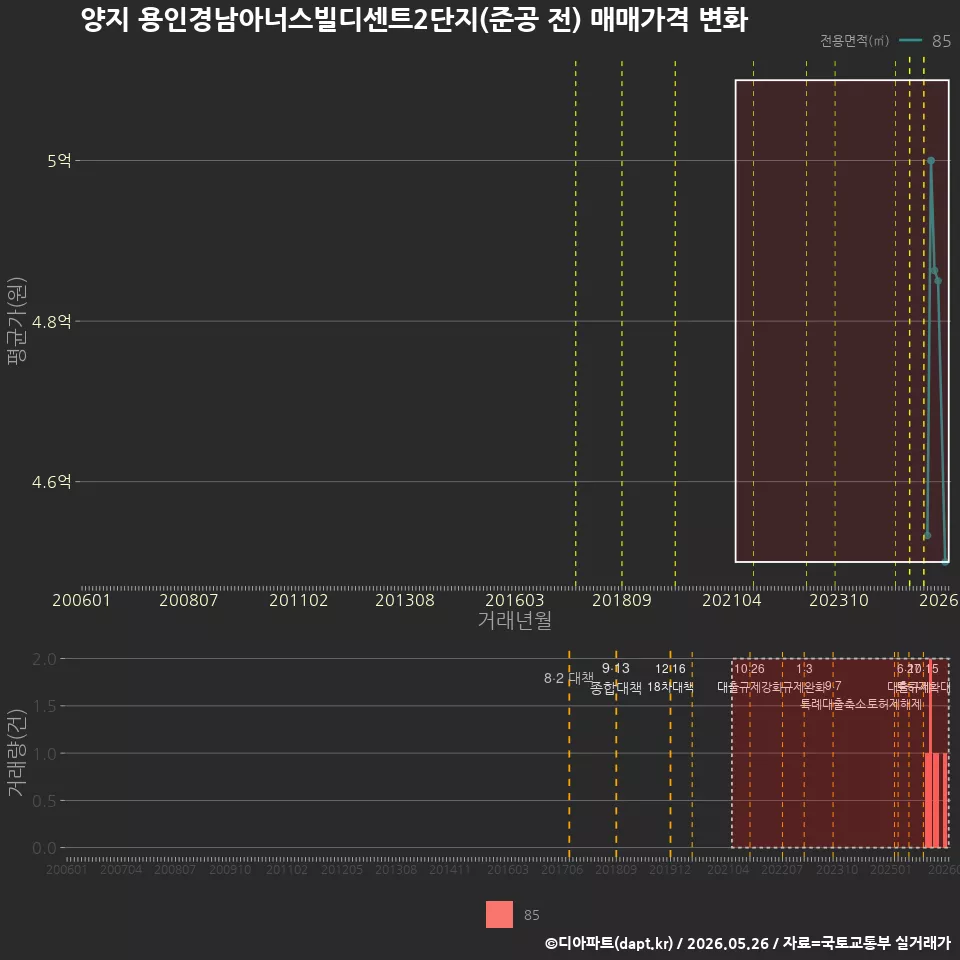The image size is (960, 960).
Task: Click the 9·13 dashed line in volume chart
Action: [616, 754]
